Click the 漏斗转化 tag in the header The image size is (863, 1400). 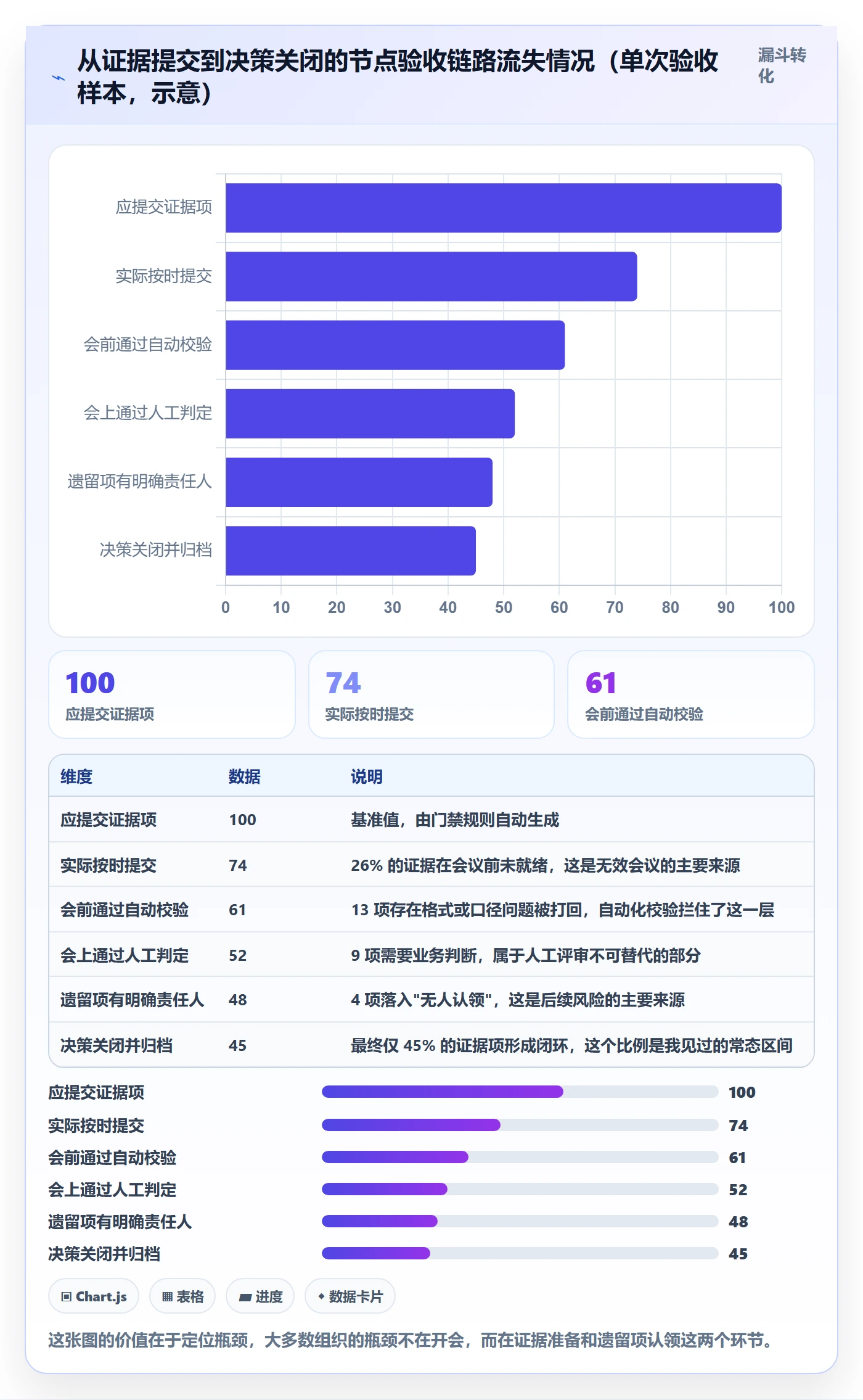[782, 66]
